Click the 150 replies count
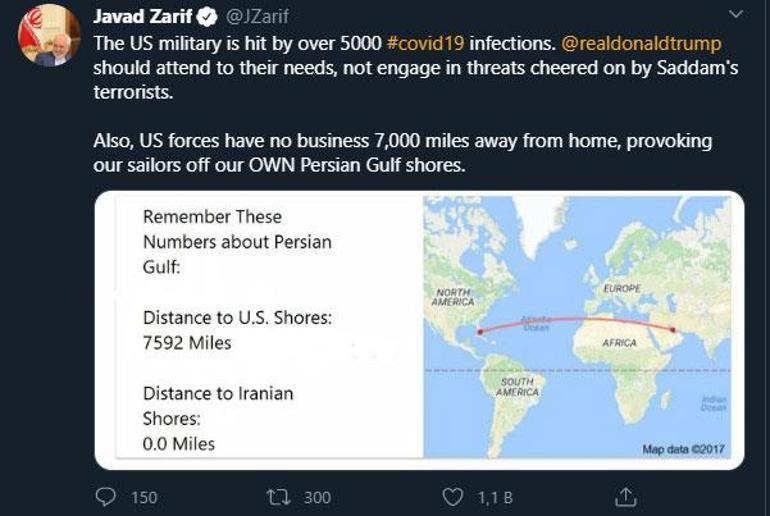Viewport: 770px width, 516px height. click(x=144, y=497)
